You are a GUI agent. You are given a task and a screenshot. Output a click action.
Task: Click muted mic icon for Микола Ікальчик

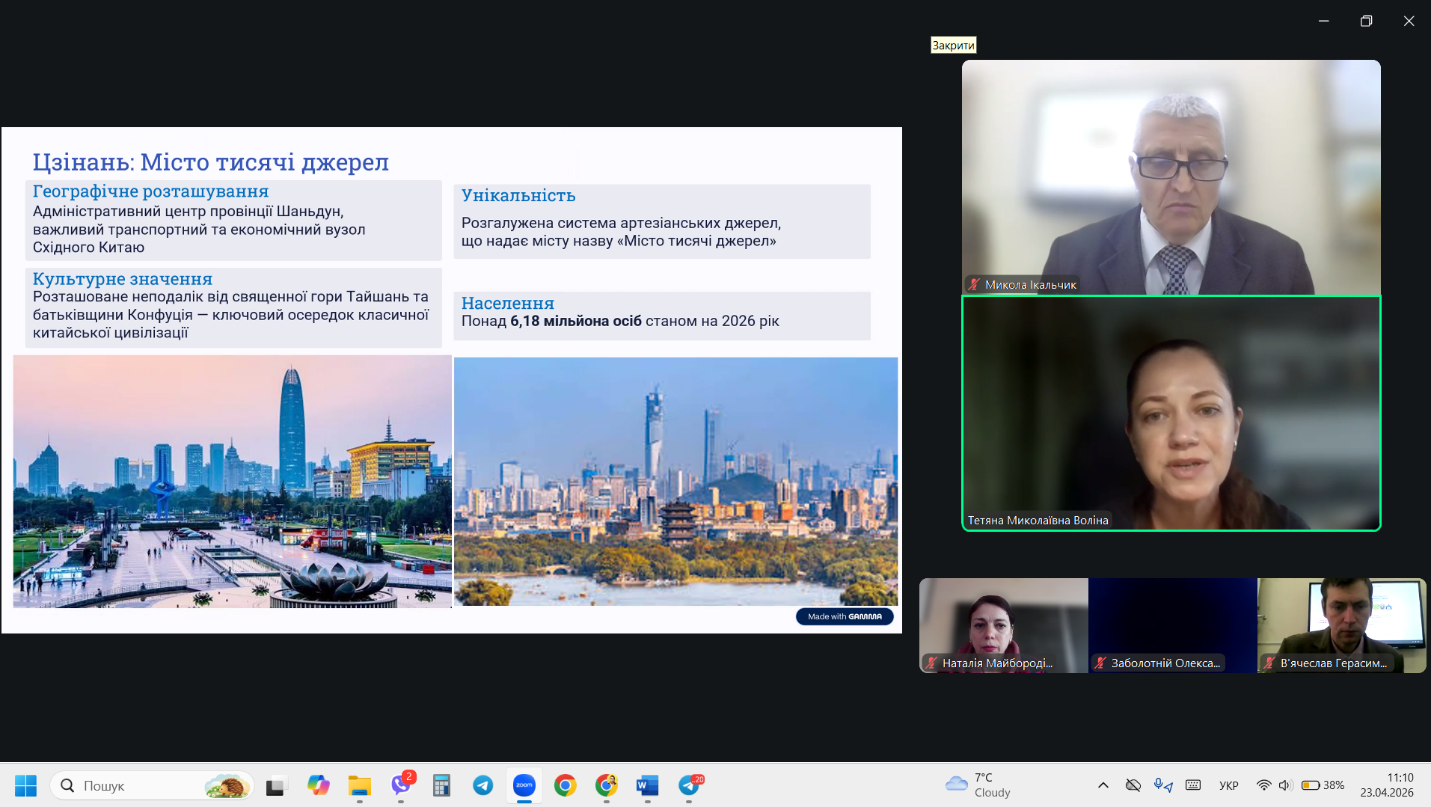pyautogui.click(x=974, y=285)
